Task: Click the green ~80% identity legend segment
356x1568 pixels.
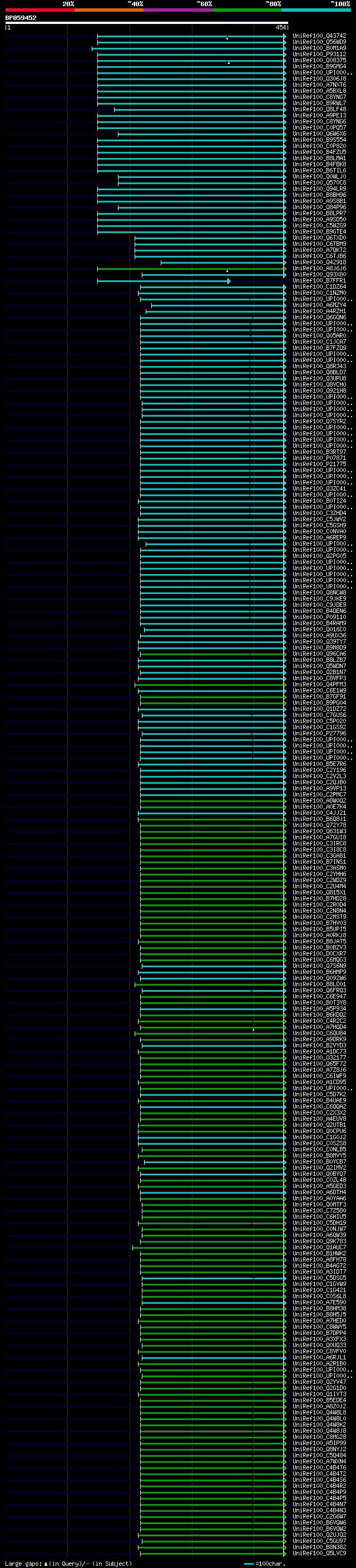Action: coord(247,11)
